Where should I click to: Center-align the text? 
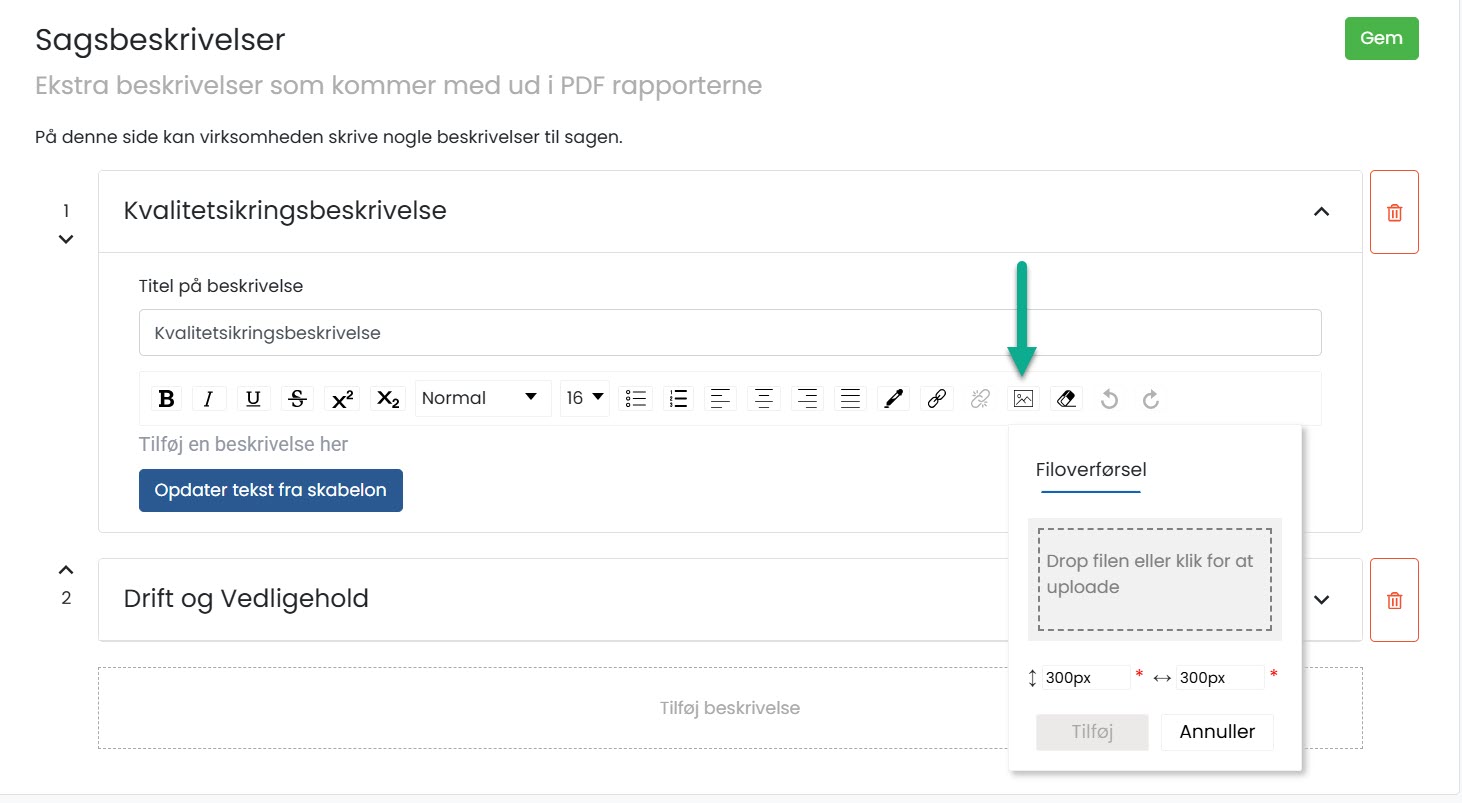(764, 399)
